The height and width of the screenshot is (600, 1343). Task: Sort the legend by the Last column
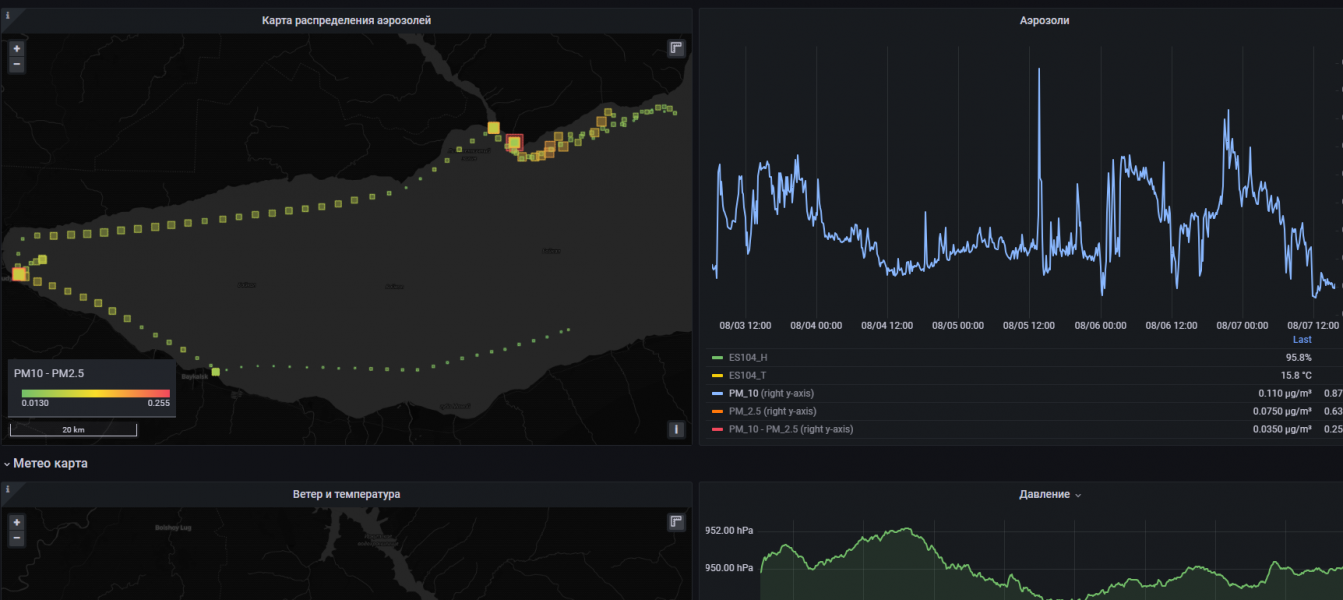point(1301,340)
